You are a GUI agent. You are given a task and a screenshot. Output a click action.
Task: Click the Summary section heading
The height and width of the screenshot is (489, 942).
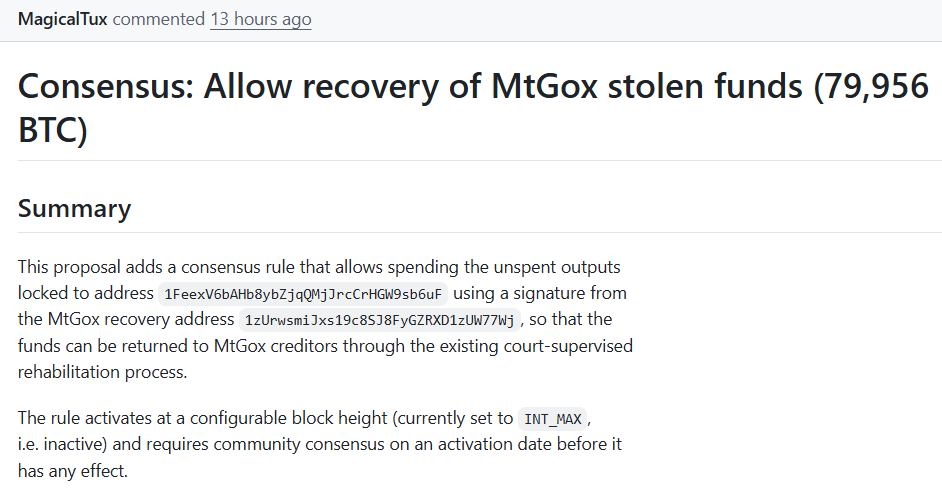pyautogui.click(x=74, y=208)
